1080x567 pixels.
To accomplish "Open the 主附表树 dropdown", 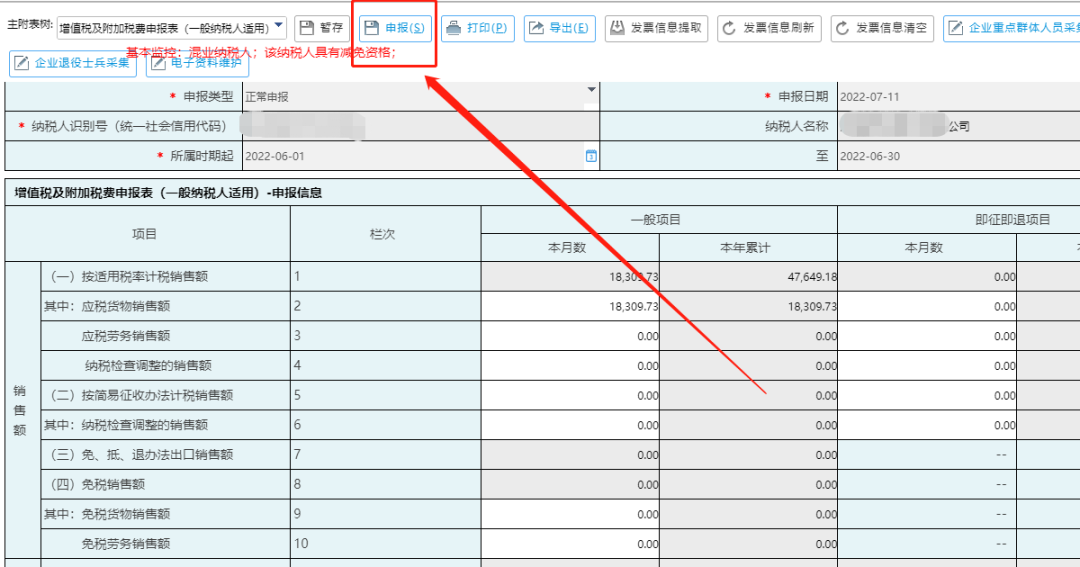I will 172,28.
